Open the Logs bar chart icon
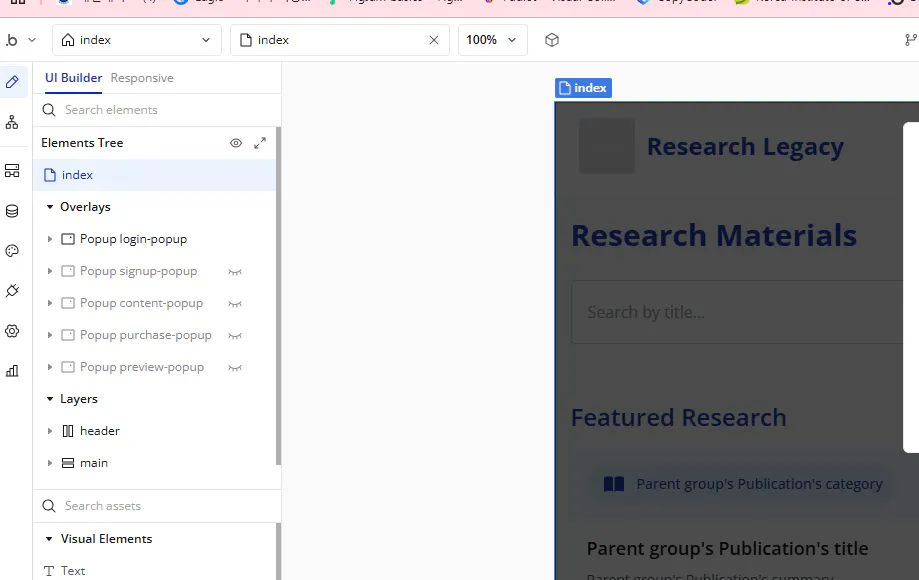The height and width of the screenshot is (580, 919). click(x=12, y=371)
